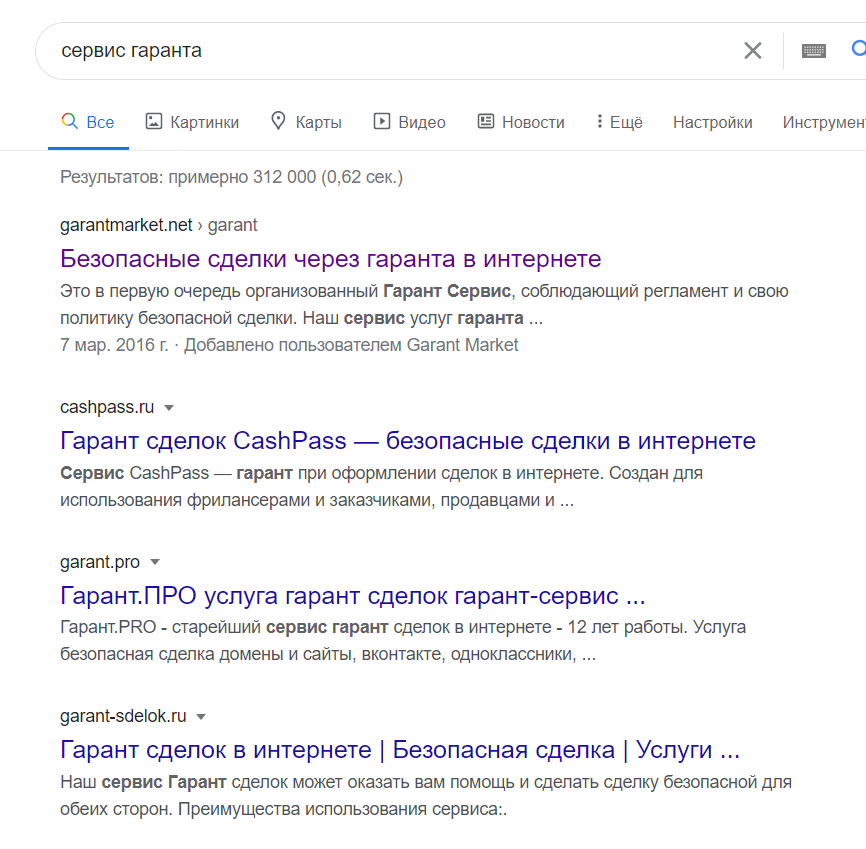
Task: Open the Инструменты menu item
Action: coord(824,122)
